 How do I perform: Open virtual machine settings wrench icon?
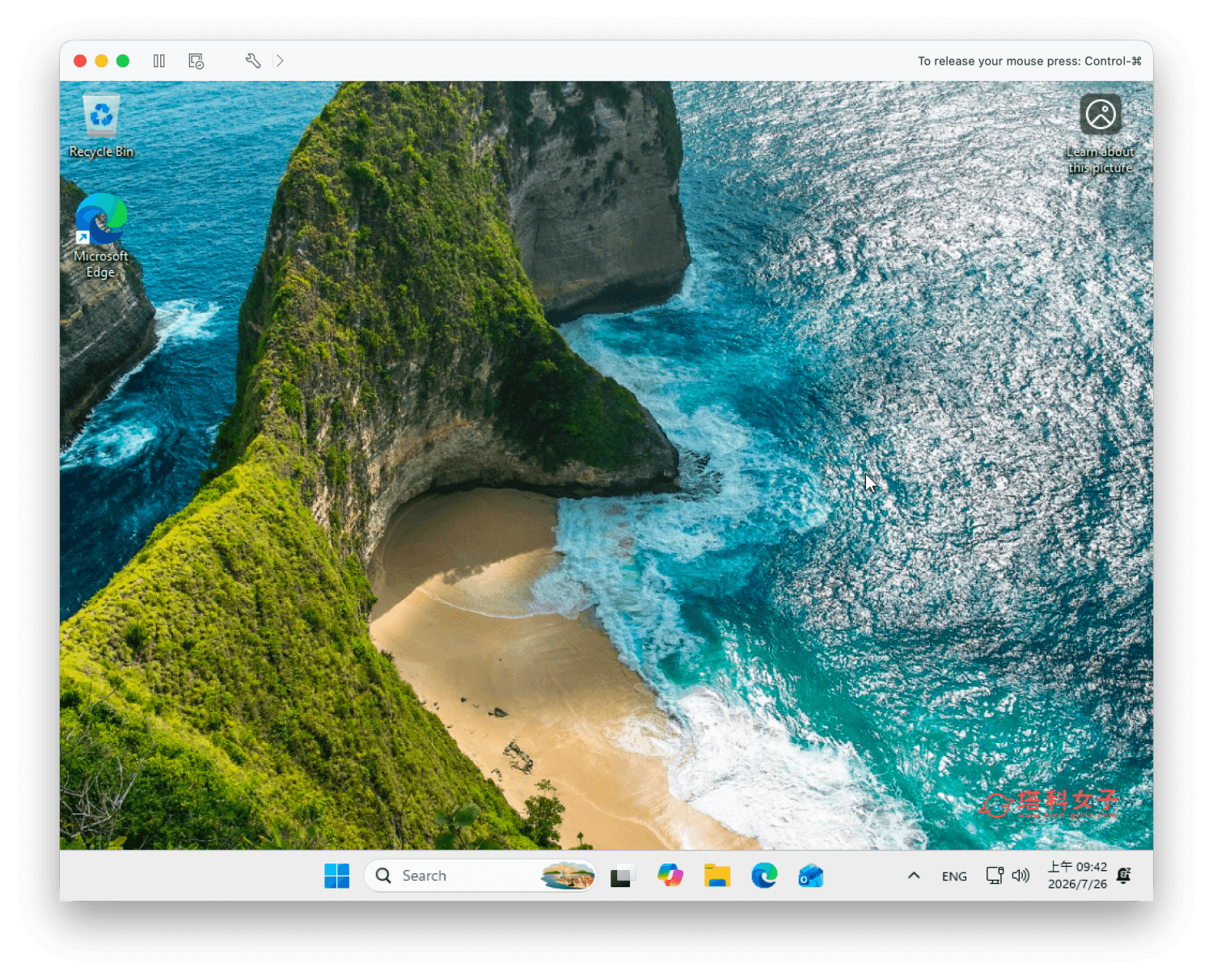253,61
